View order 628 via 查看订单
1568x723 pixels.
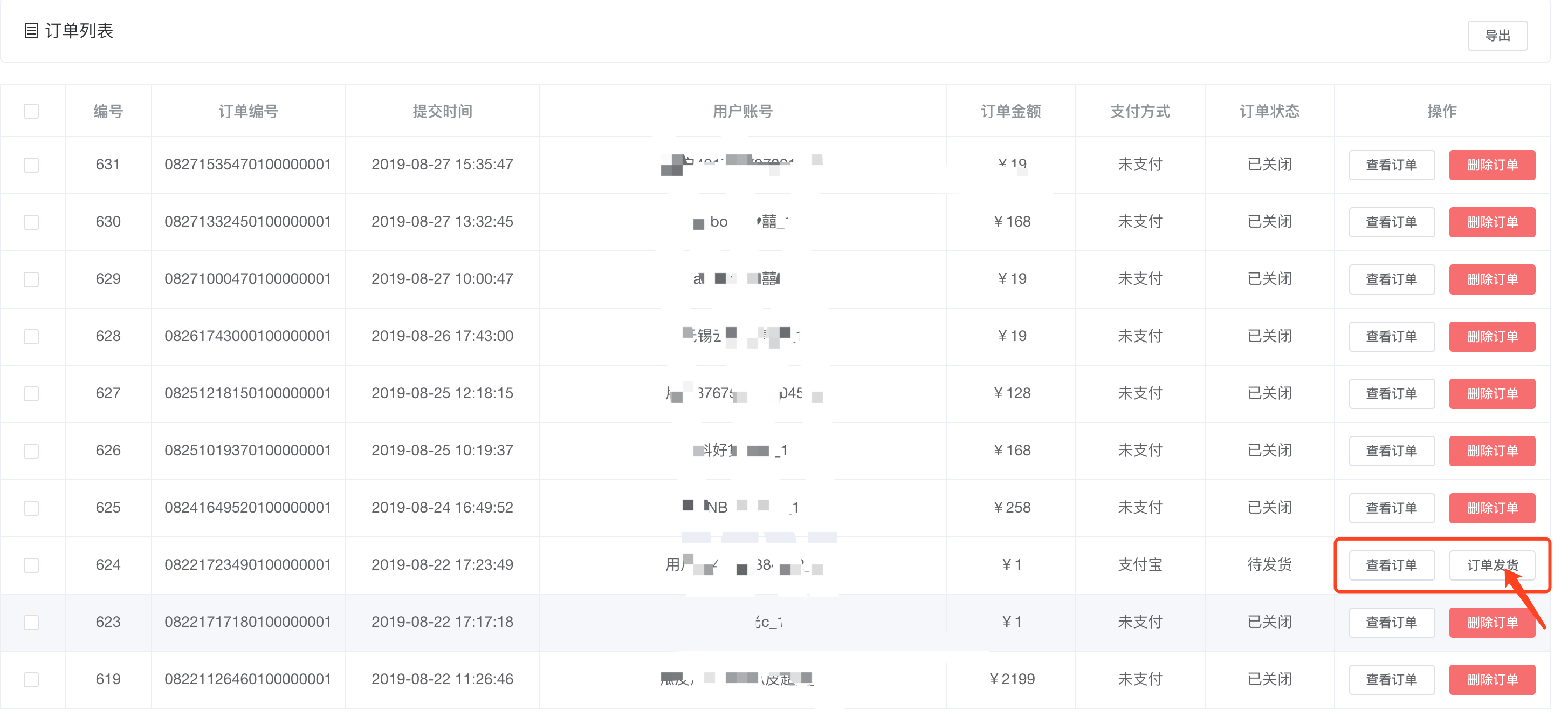click(1392, 336)
